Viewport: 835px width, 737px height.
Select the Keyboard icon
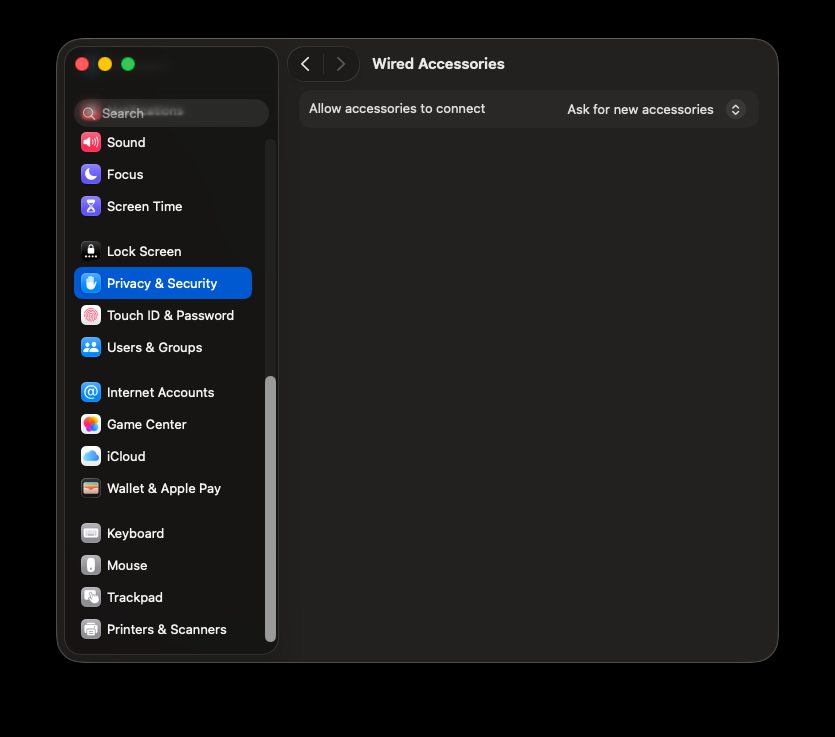coord(91,533)
